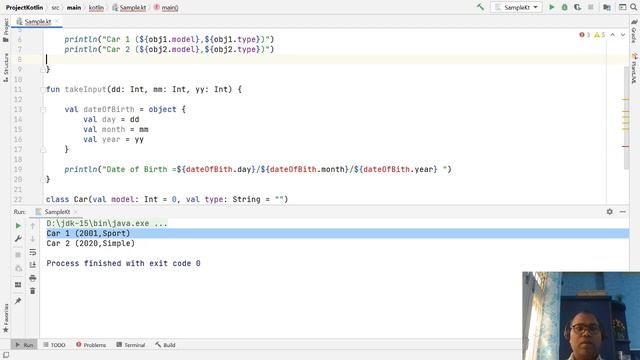Image resolution: width=640 pixels, height=360 pixels.
Task: Click the fold end marker on line 9
Action: point(43,69)
